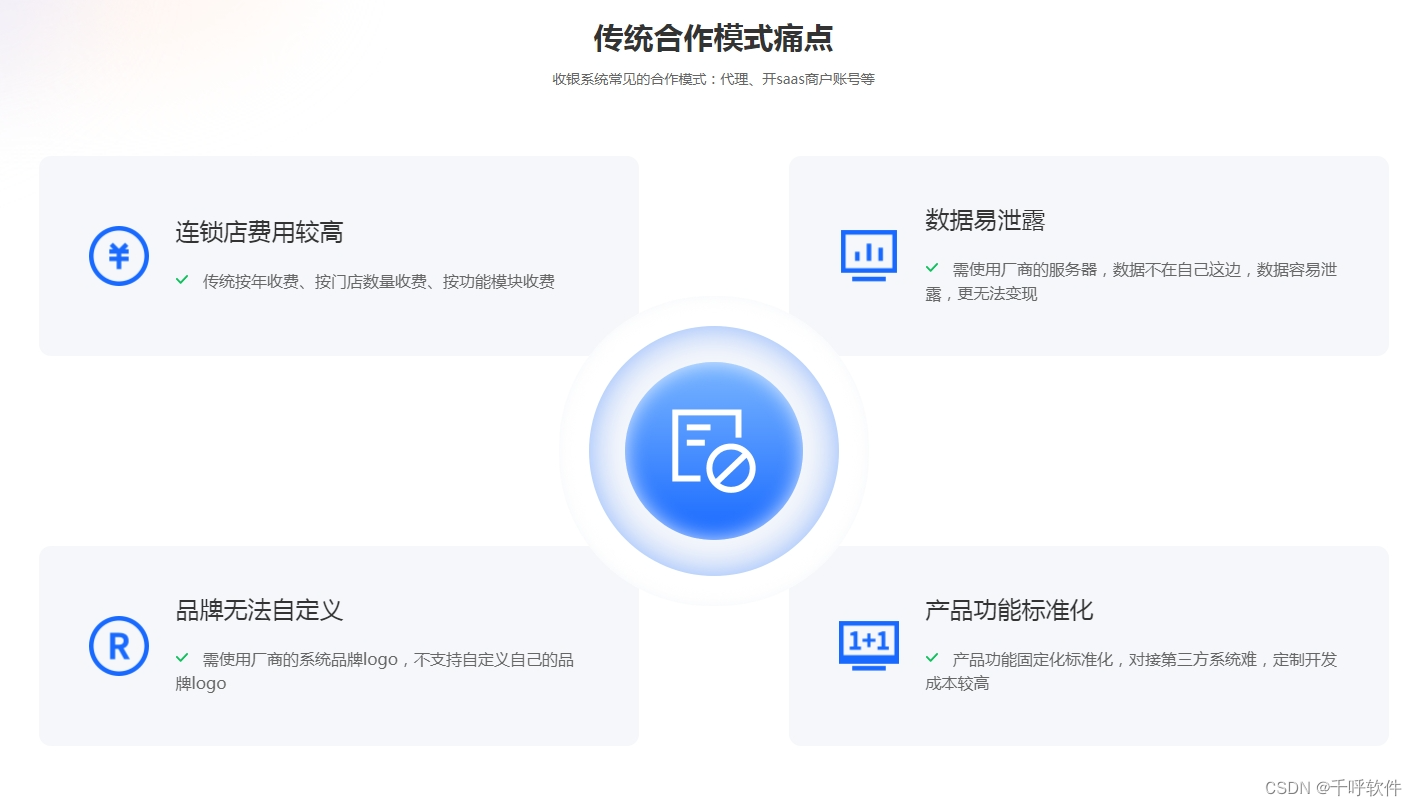
Task: Click the description 不支持自定义自己的品牌logo
Action: point(374,671)
